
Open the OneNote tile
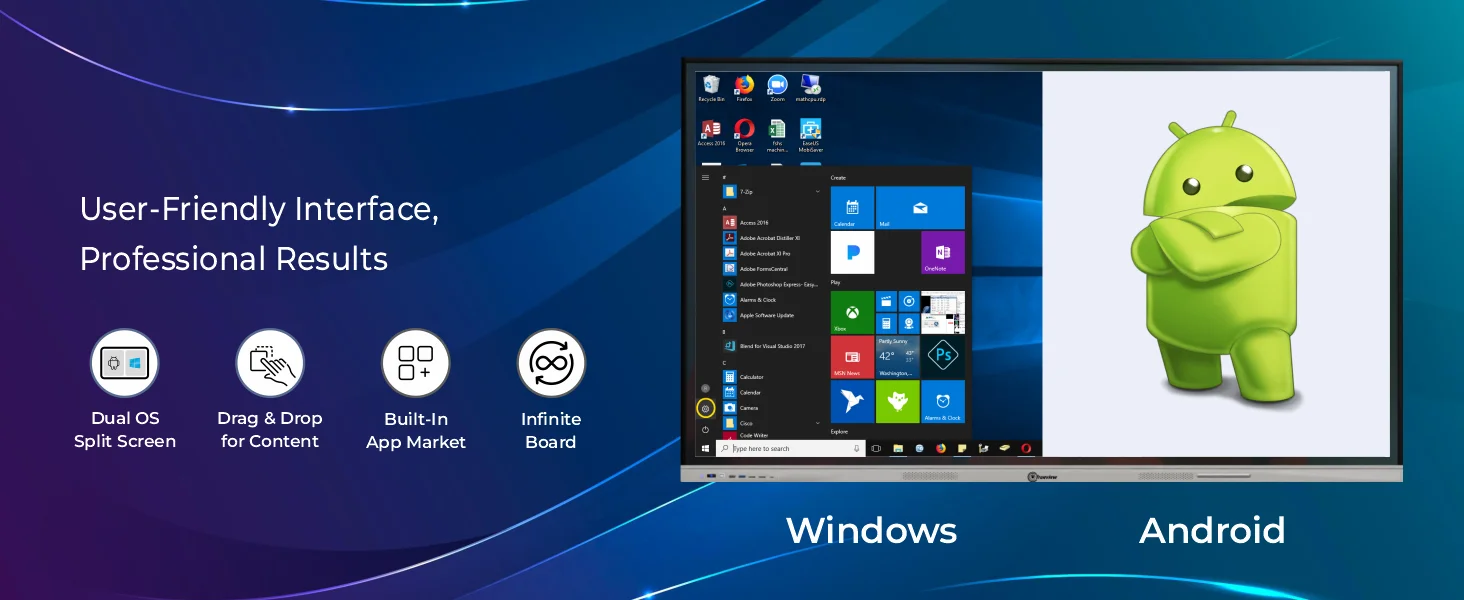pos(942,252)
